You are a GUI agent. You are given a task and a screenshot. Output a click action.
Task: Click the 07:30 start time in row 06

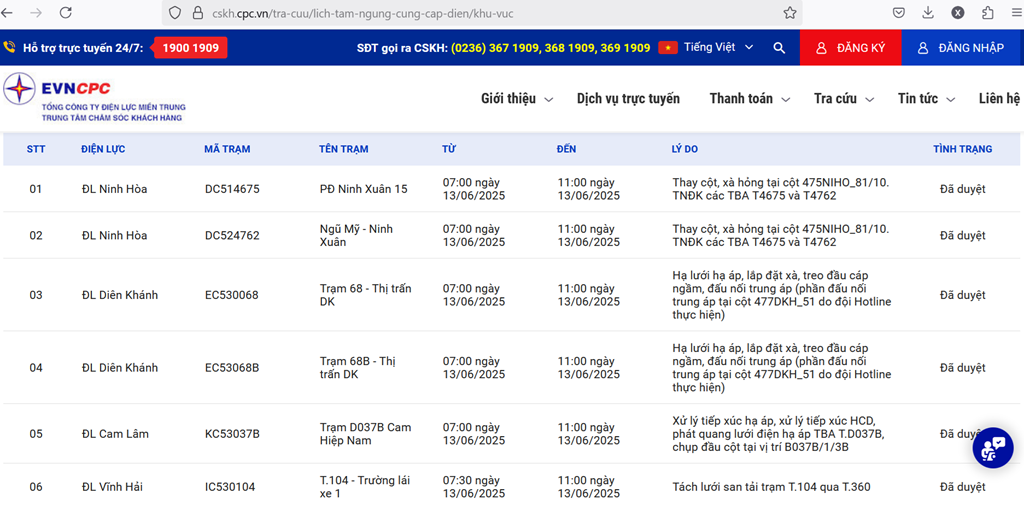coord(474,487)
